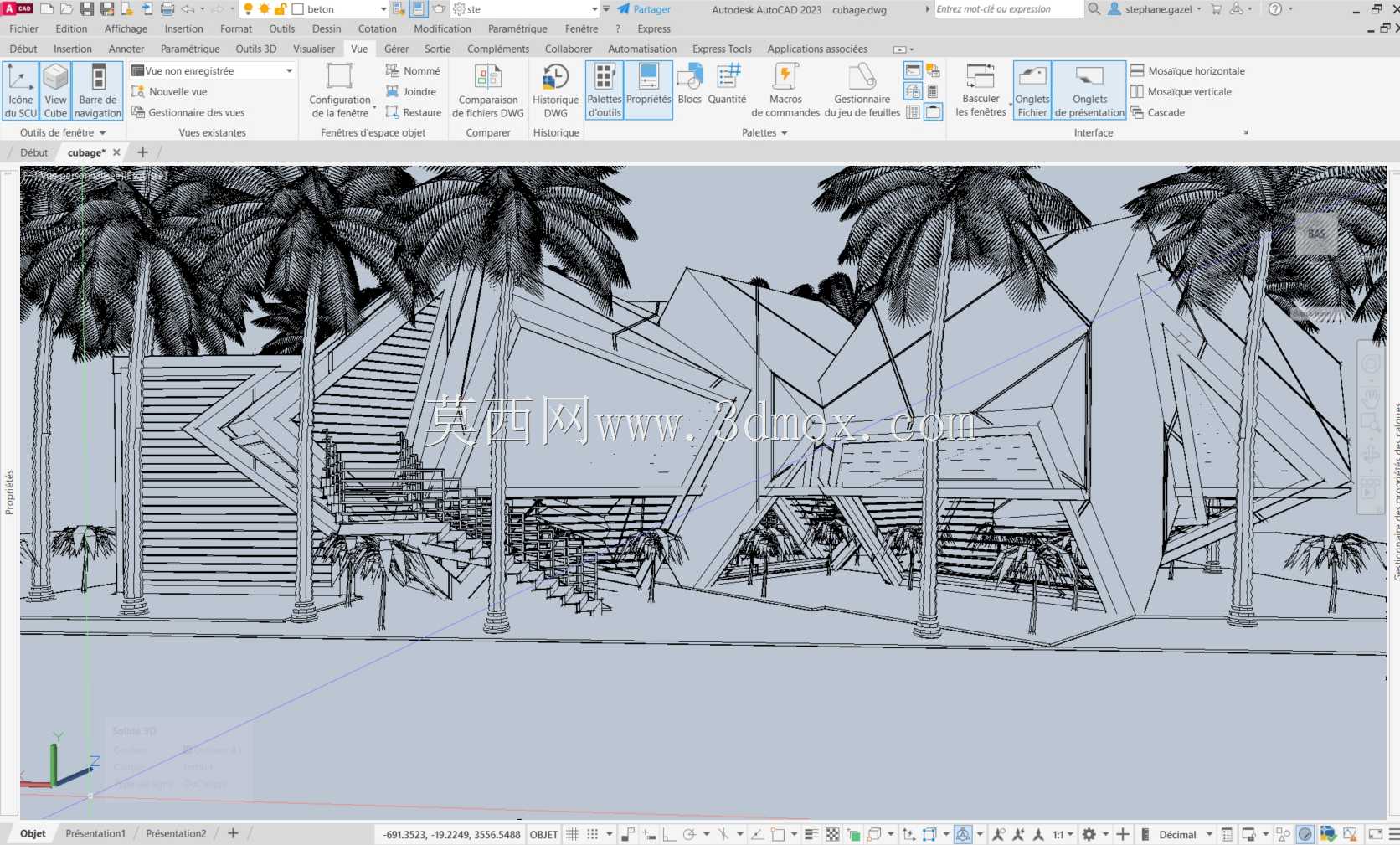Click the status bar gear workspace icon
Image resolution: width=1400 pixels, height=845 pixels.
pyautogui.click(x=1089, y=834)
